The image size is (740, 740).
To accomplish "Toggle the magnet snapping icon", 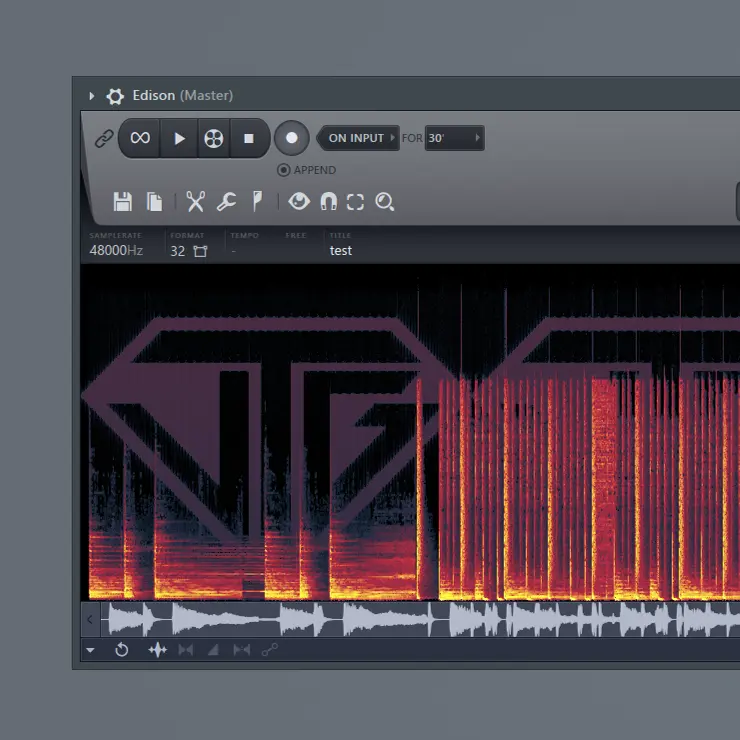I will (328, 202).
